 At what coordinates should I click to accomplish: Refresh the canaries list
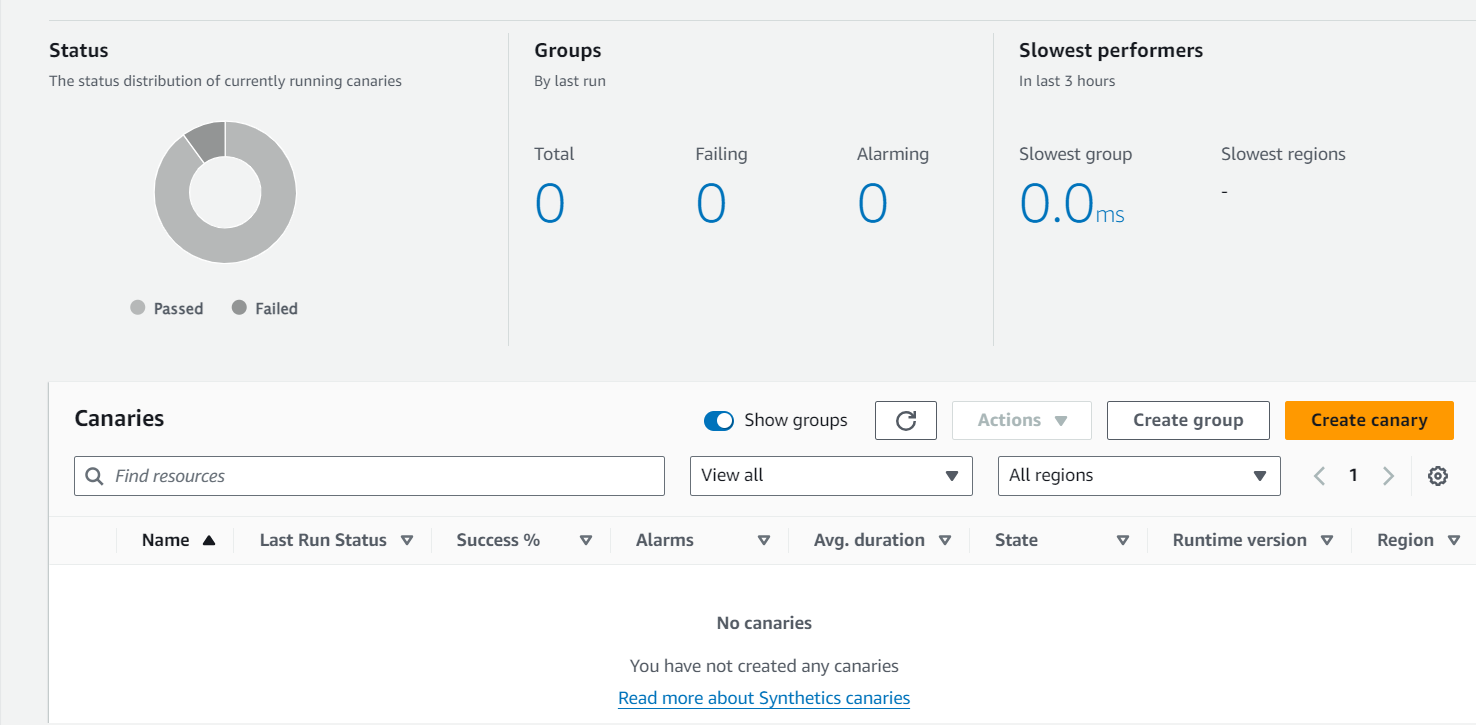click(906, 420)
